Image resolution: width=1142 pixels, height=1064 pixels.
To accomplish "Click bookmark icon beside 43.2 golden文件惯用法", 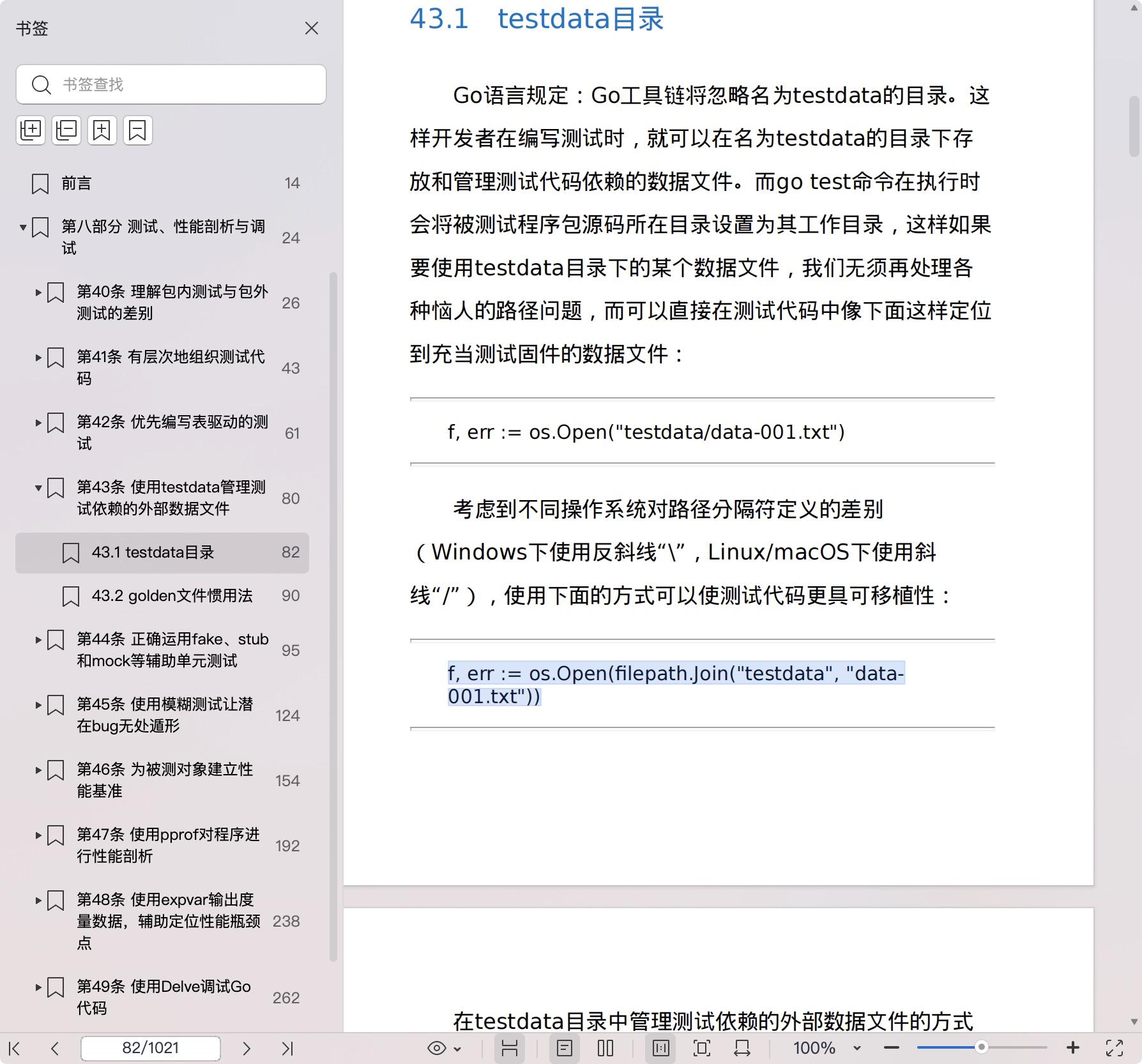I will click(71, 597).
